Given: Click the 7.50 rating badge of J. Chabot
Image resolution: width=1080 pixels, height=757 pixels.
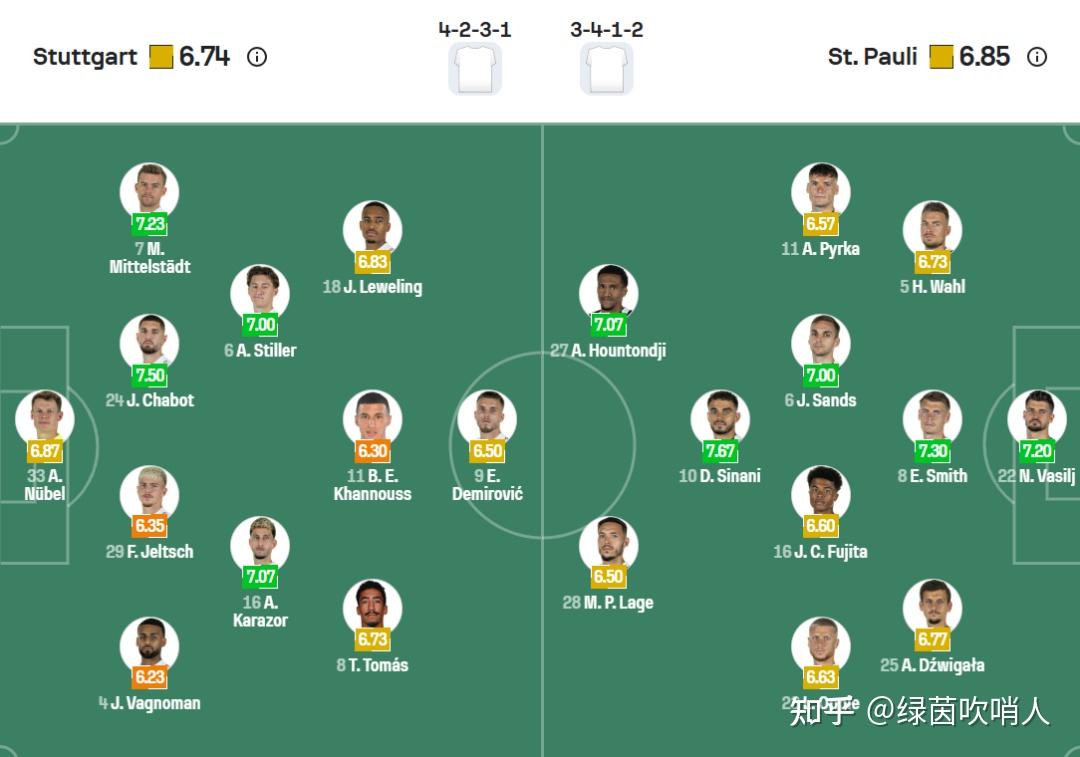Looking at the screenshot, I should 149,375.
